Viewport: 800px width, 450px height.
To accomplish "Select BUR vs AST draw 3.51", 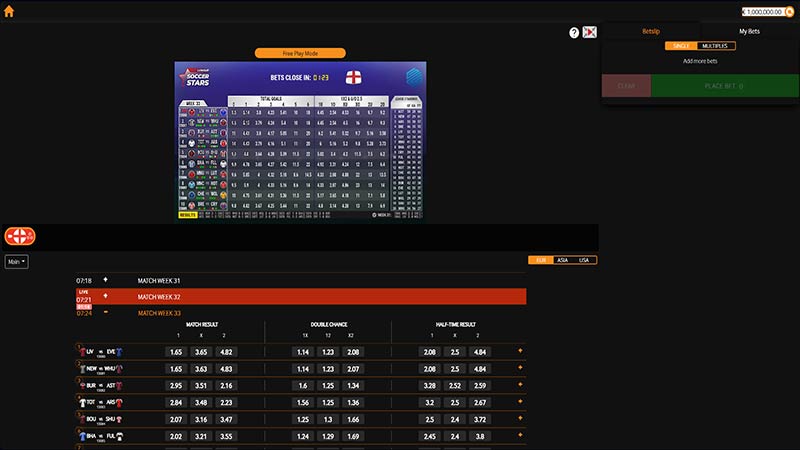I will tap(201, 386).
